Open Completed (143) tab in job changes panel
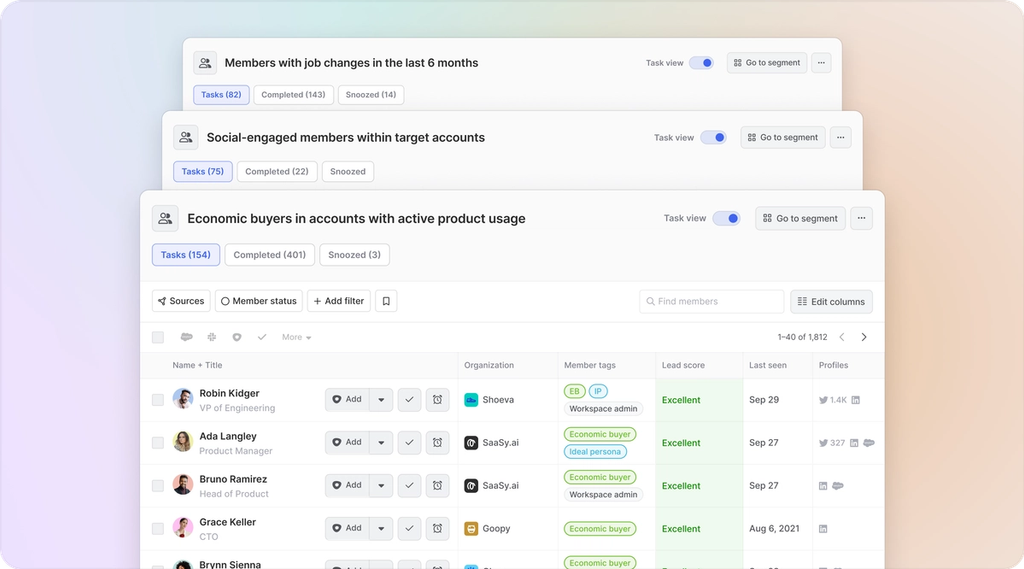Image resolution: width=1024 pixels, height=569 pixels. click(293, 95)
